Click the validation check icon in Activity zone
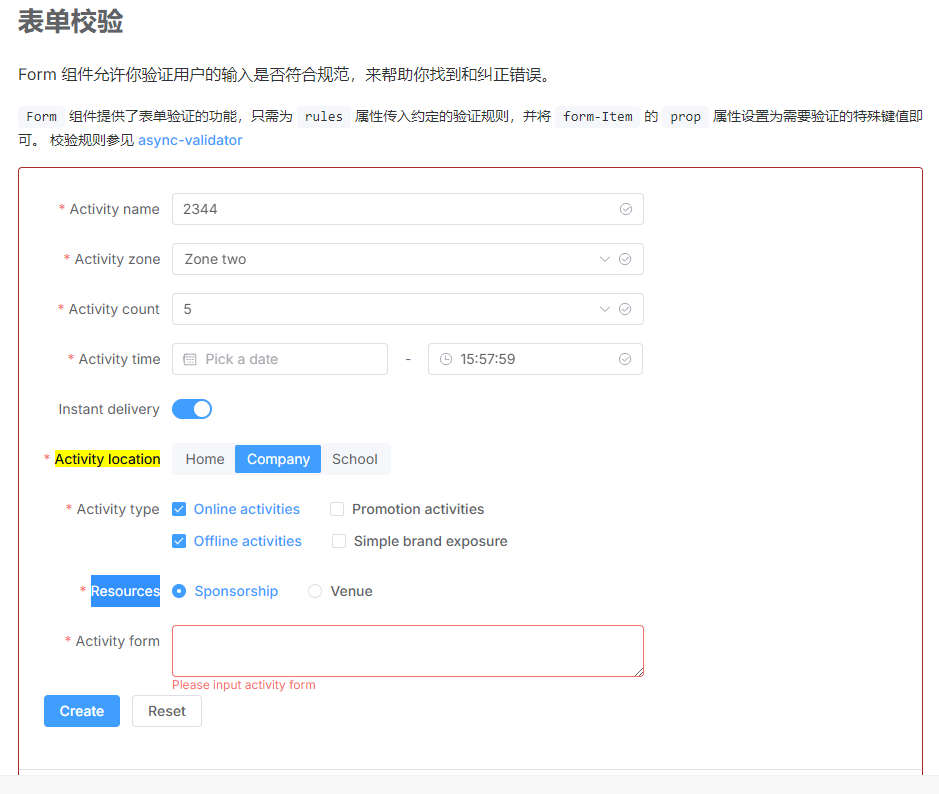The image size is (939, 794). (x=625, y=259)
